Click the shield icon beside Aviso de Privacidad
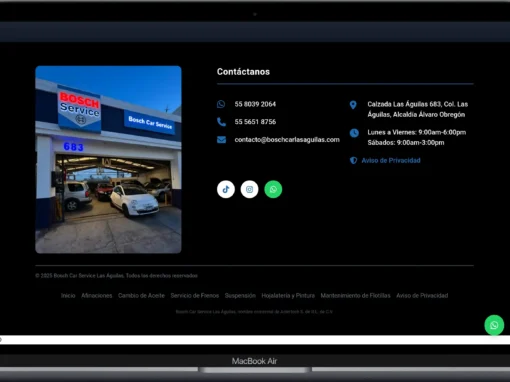 coord(353,160)
